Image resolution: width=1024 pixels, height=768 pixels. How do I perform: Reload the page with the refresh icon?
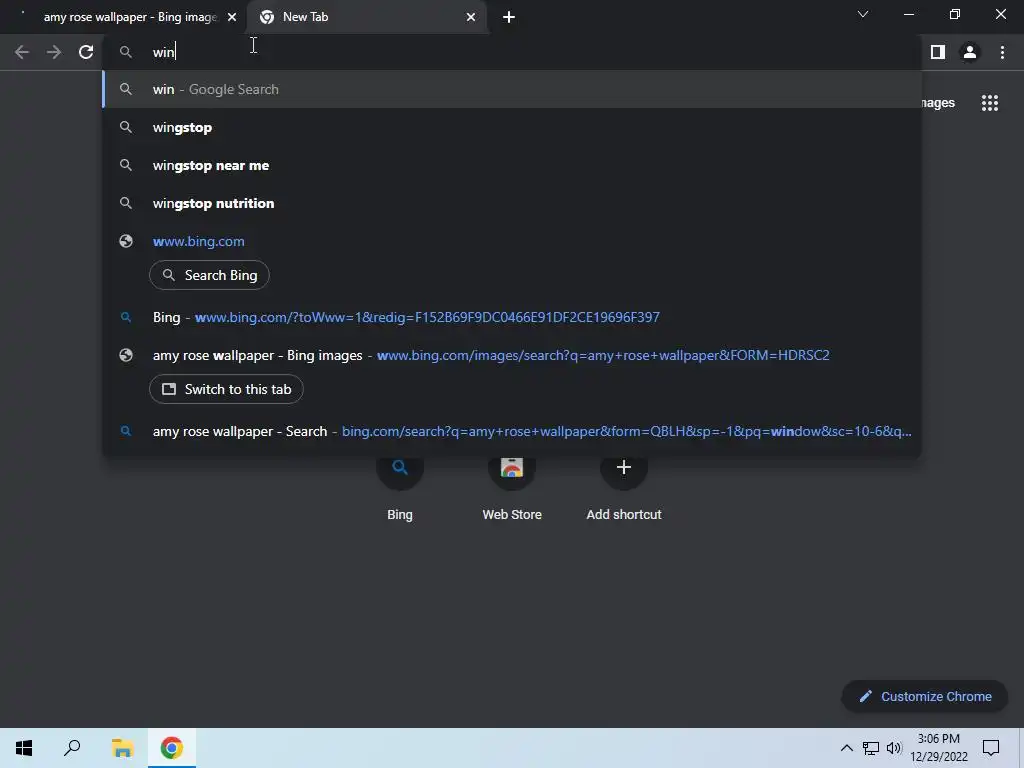click(x=86, y=52)
